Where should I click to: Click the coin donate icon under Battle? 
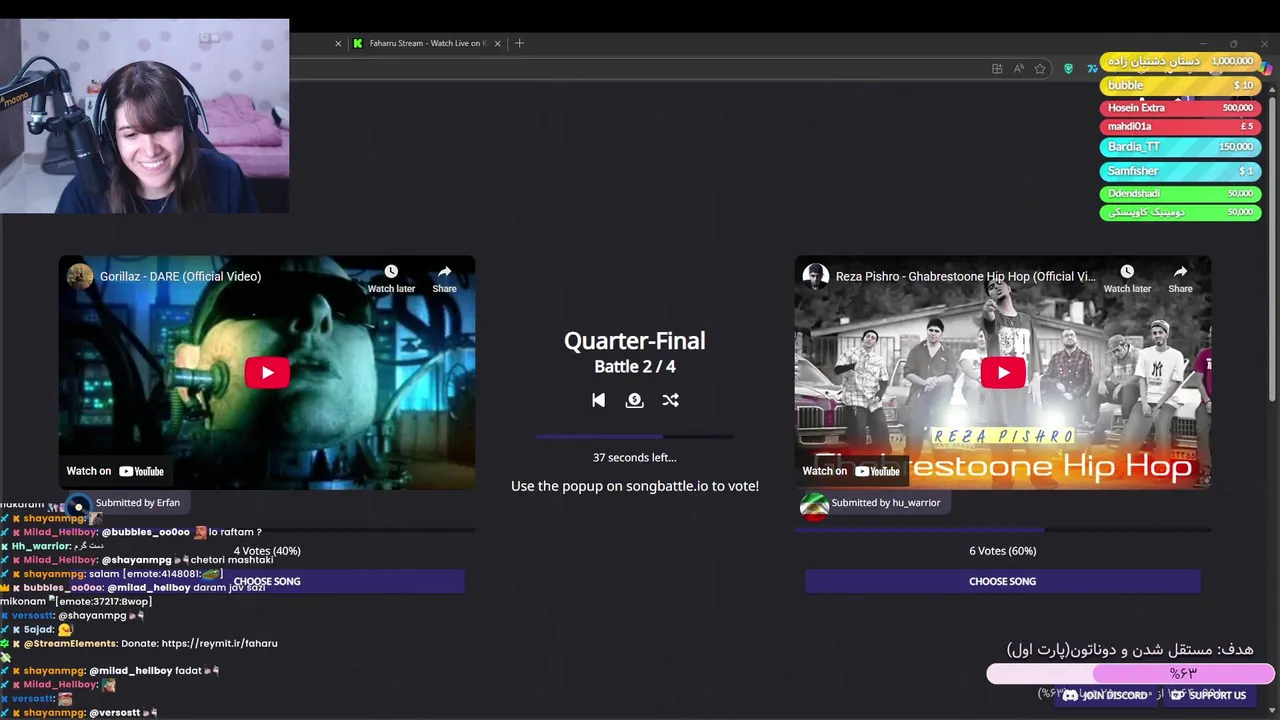point(634,400)
